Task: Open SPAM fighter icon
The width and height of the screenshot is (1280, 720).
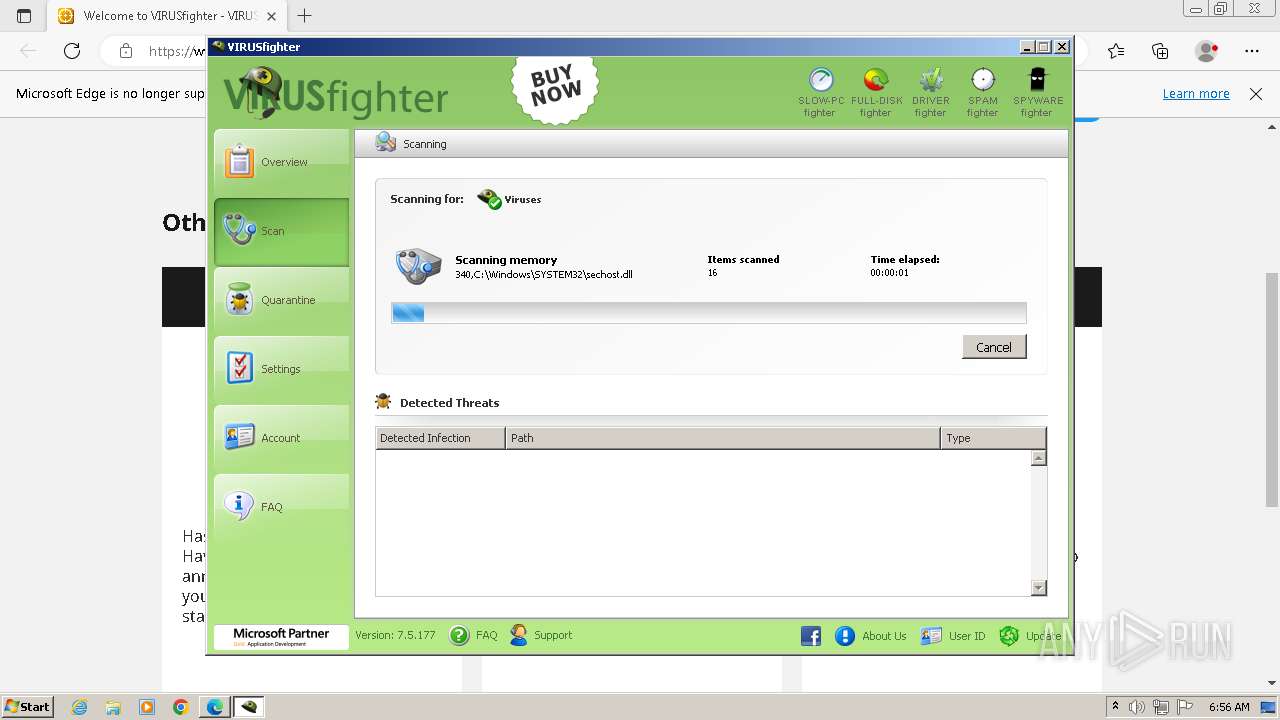Action: pyautogui.click(x=983, y=92)
